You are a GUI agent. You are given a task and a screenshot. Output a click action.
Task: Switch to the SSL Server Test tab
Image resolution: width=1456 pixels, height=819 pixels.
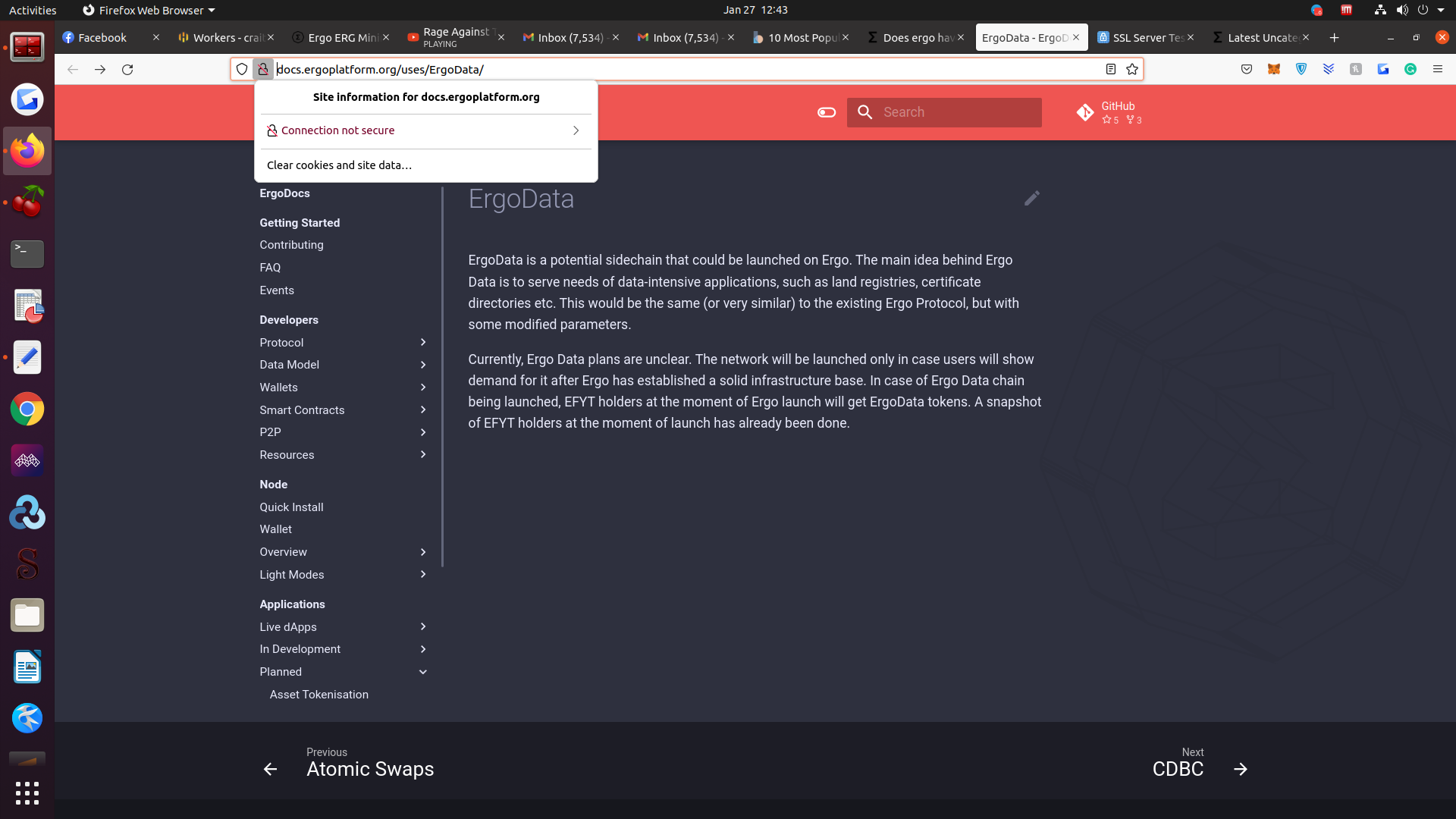click(x=1142, y=37)
